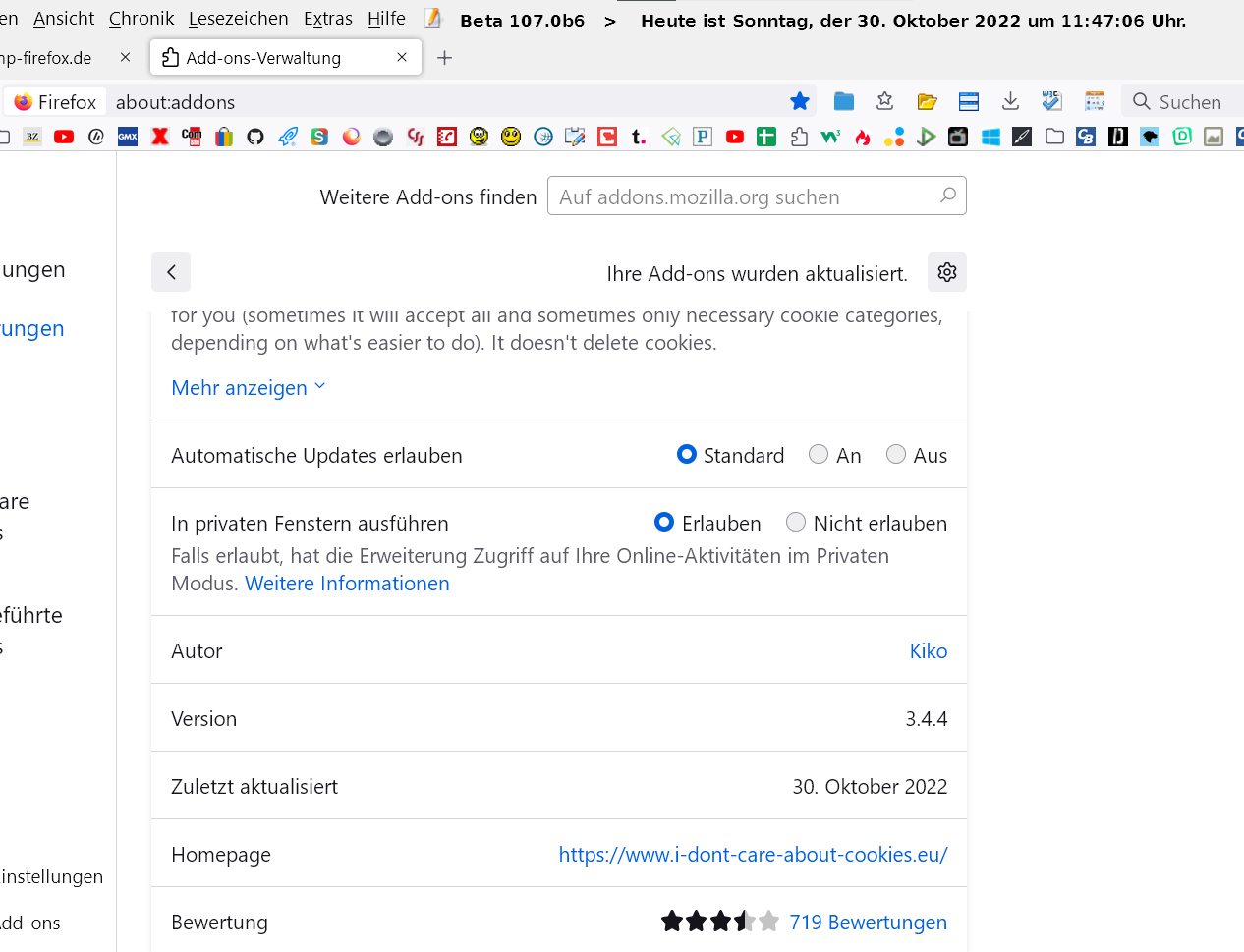Open the Hilfe menu

(x=386, y=19)
